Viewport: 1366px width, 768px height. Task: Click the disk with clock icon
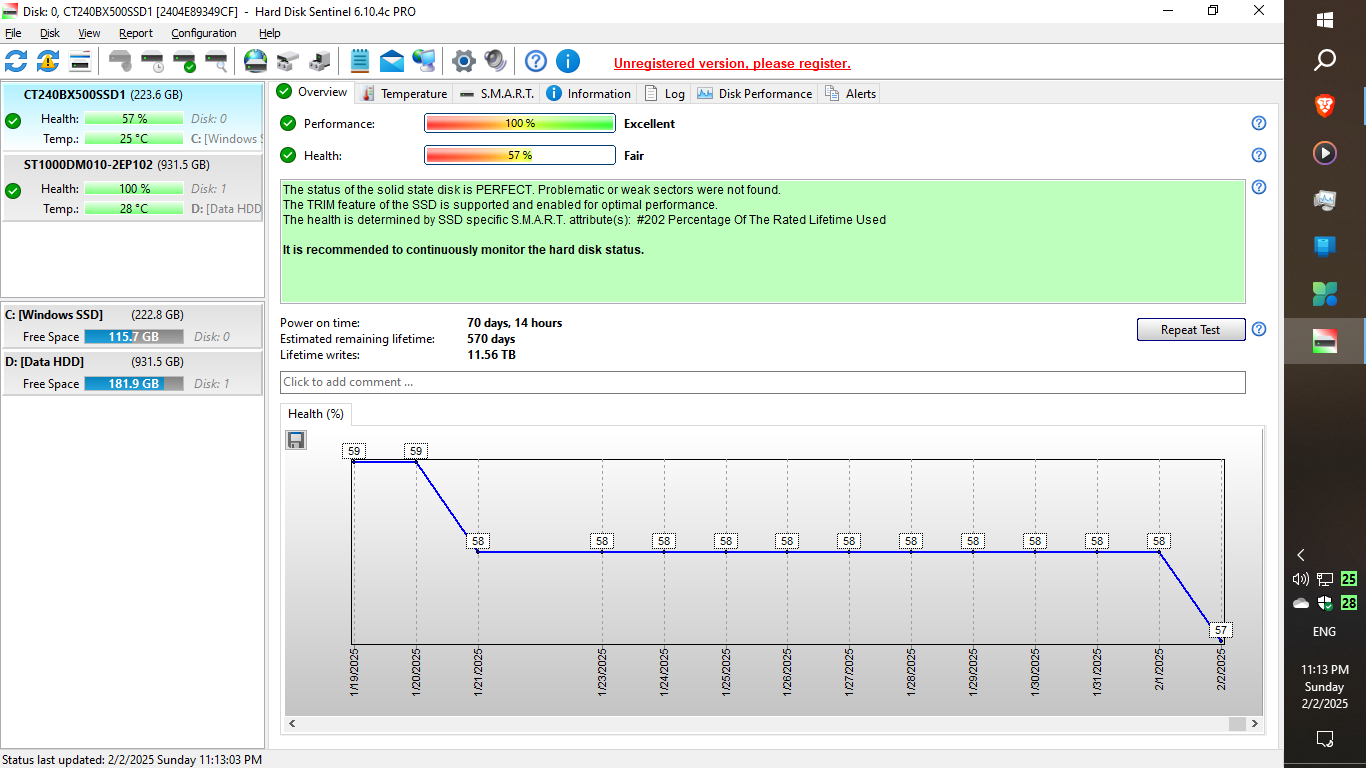152,61
